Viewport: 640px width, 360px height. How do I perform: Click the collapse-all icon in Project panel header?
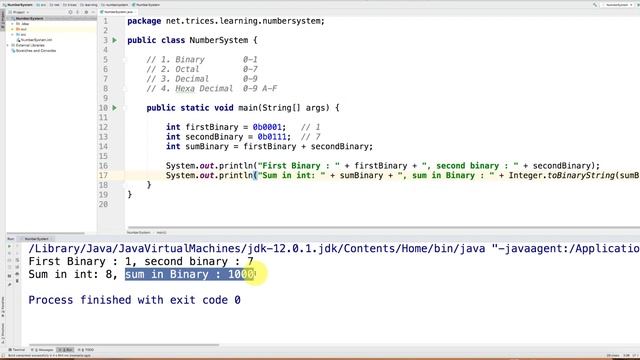pyautogui.click(x=78, y=12)
